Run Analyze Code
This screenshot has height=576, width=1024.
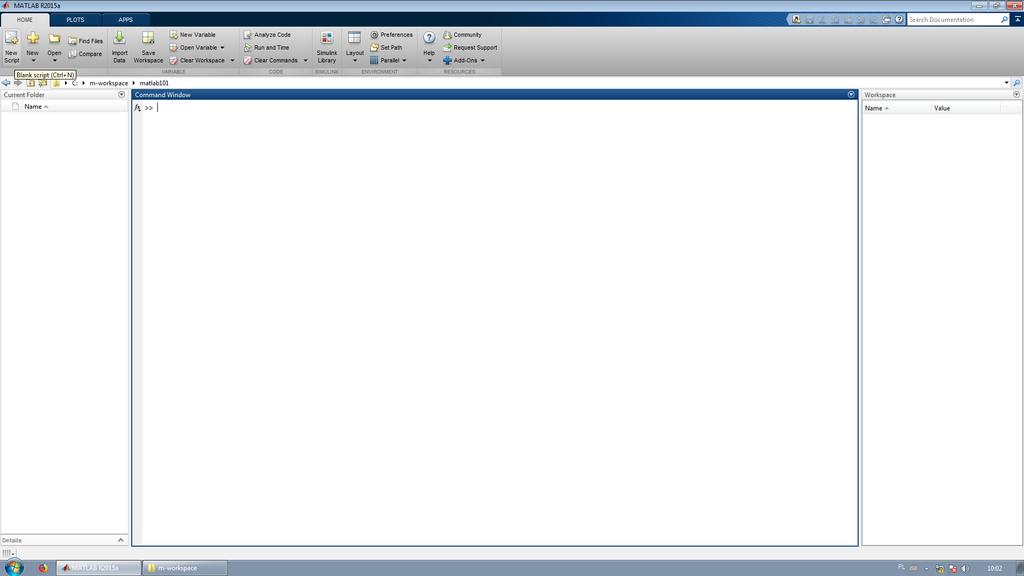267,35
